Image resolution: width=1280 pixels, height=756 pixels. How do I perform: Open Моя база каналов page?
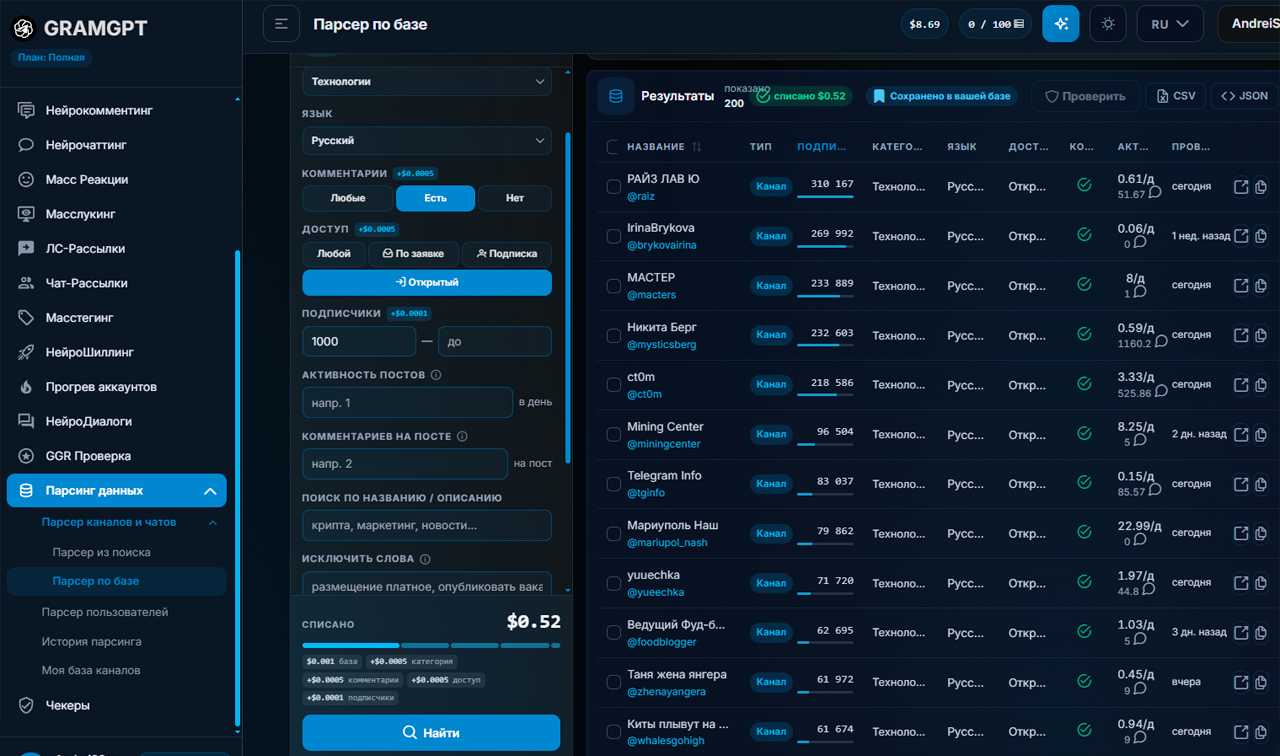coord(91,670)
